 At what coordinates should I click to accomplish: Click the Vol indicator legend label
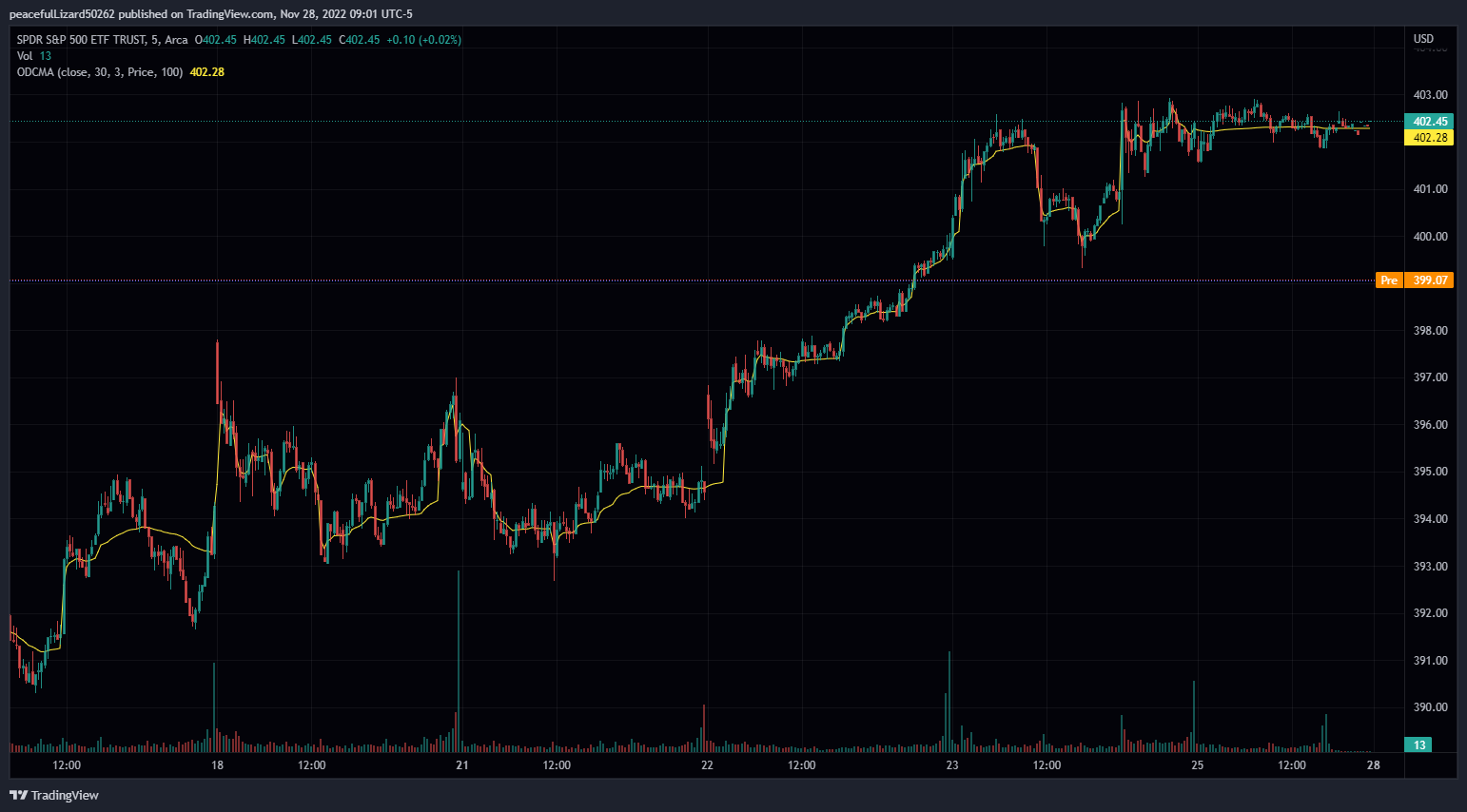tap(25, 56)
